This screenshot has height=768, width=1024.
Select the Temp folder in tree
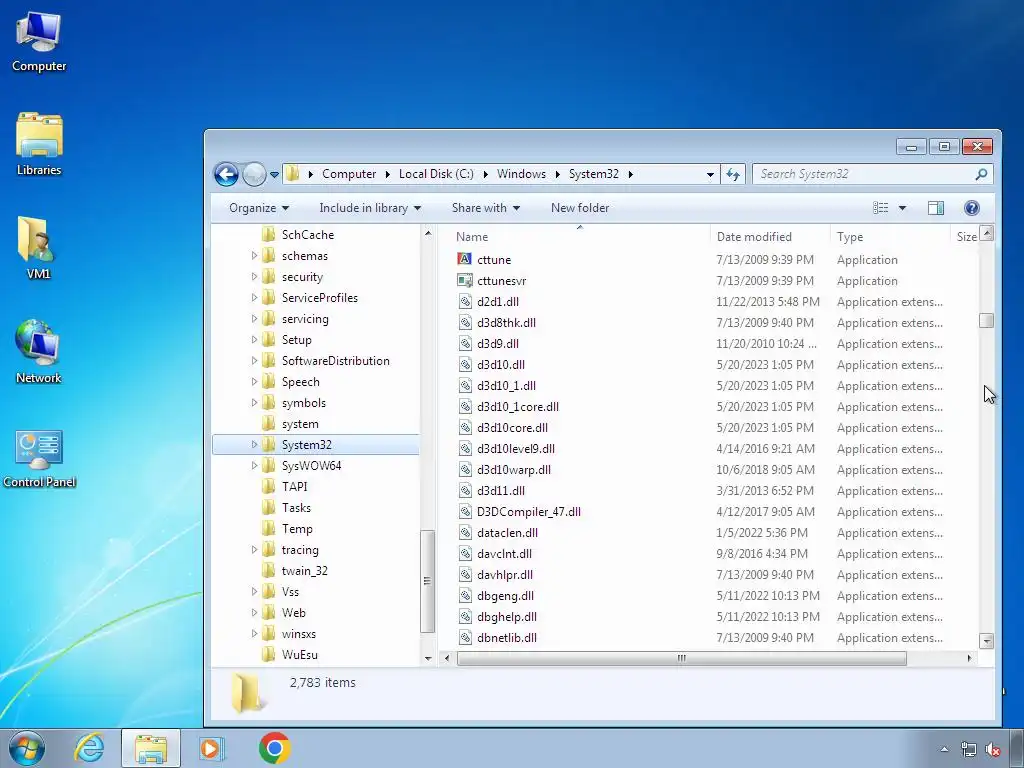point(297,528)
